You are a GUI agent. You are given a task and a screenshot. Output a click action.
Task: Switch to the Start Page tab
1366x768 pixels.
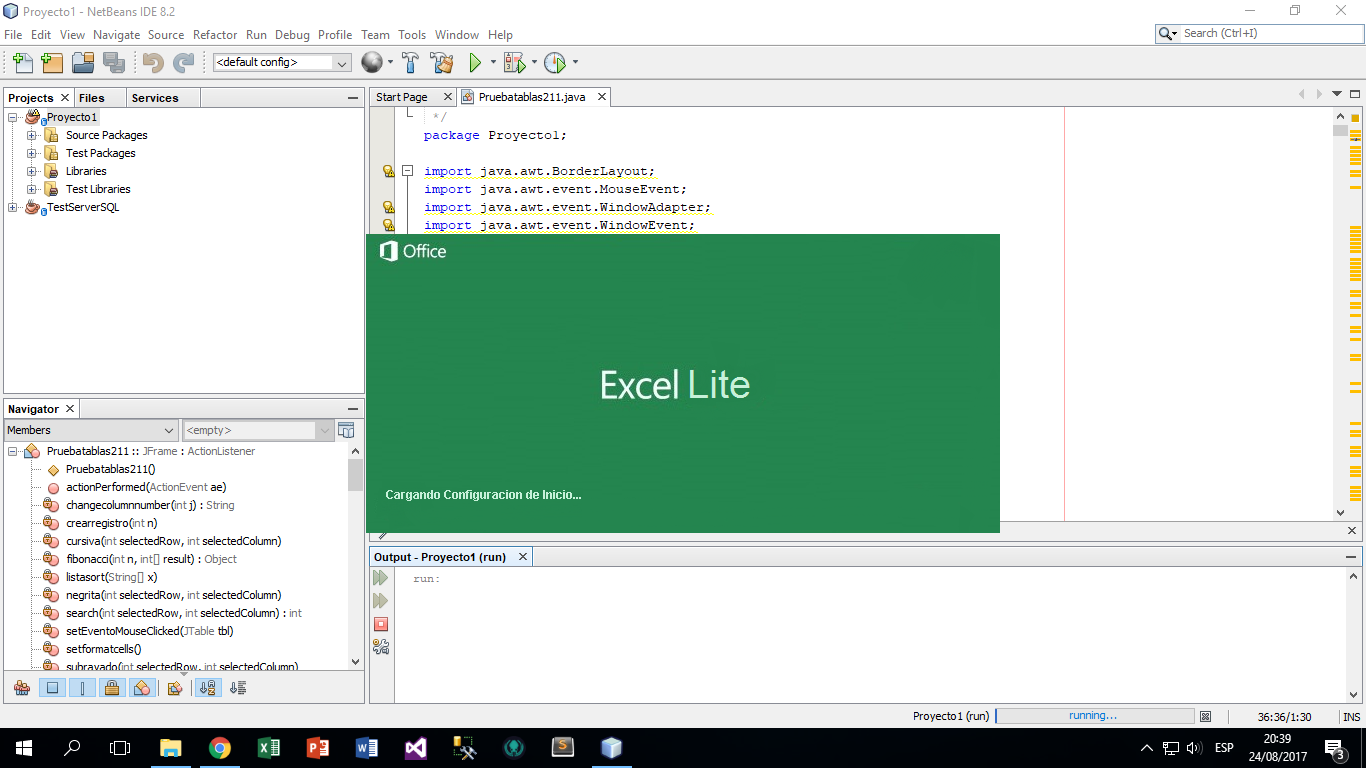(x=402, y=97)
